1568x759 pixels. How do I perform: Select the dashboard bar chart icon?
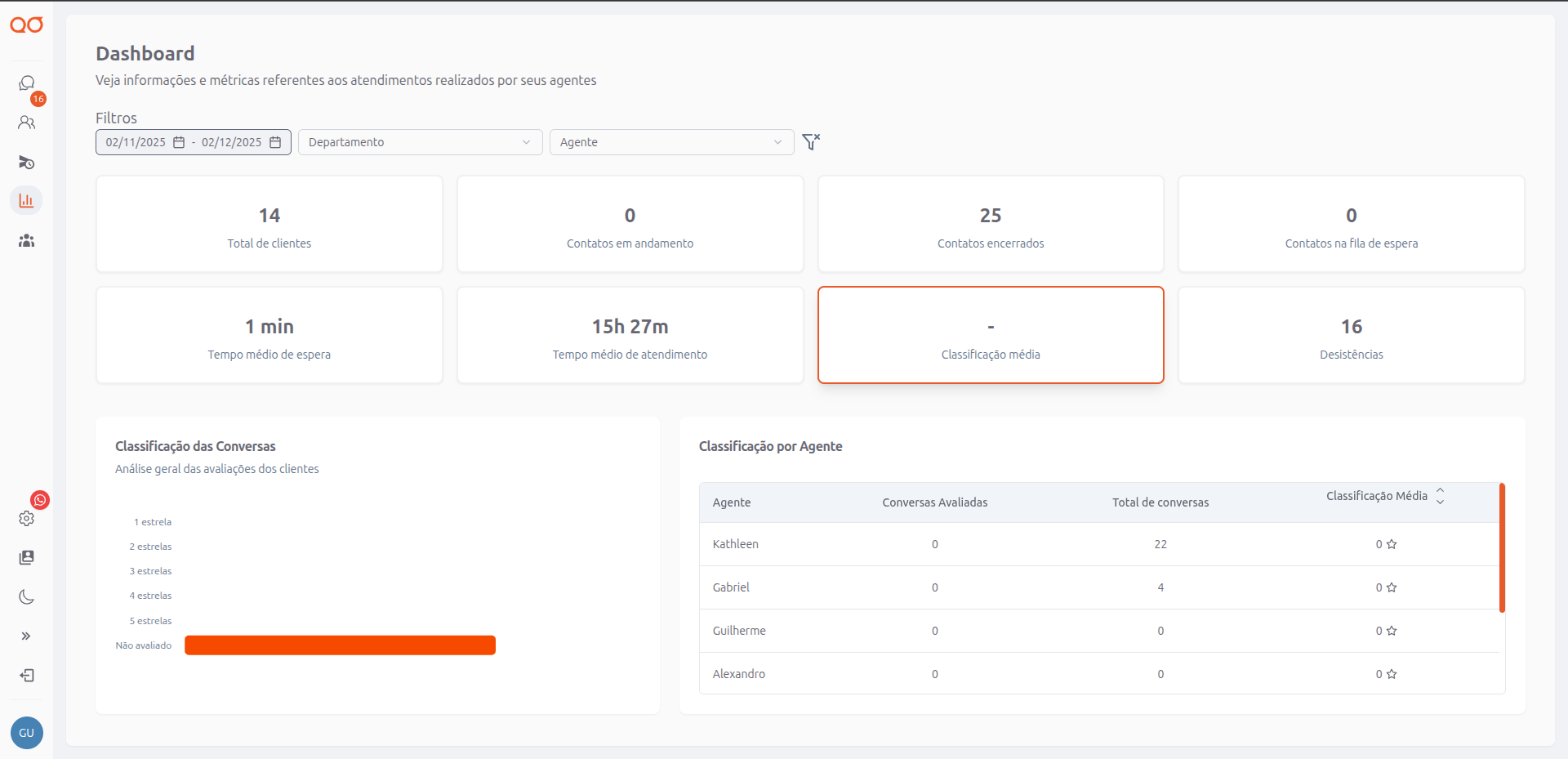26,200
